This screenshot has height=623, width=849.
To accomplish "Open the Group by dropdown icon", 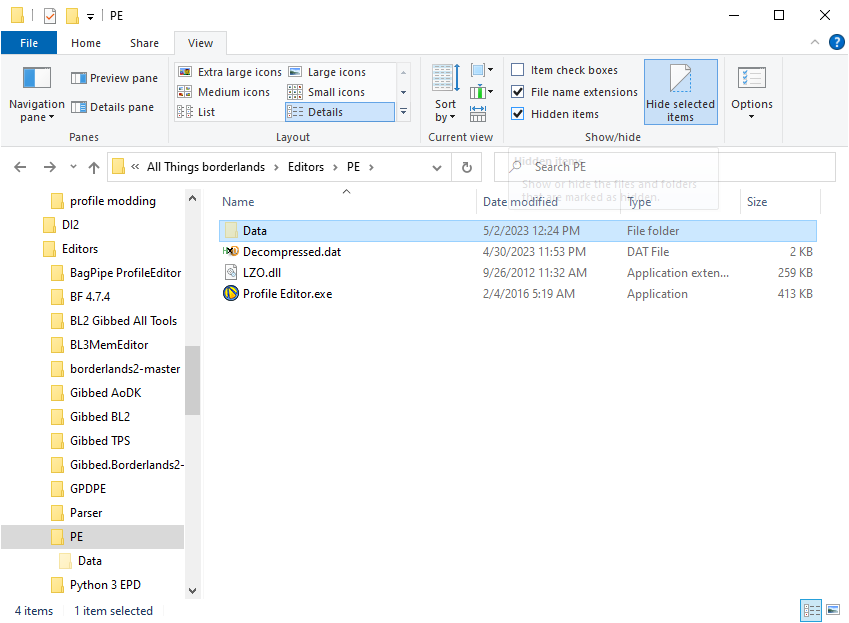I will tap(481, 70).
